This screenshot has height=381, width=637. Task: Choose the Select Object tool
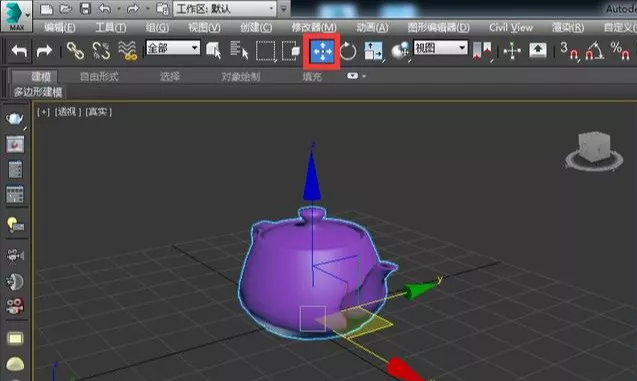[214, 51]
